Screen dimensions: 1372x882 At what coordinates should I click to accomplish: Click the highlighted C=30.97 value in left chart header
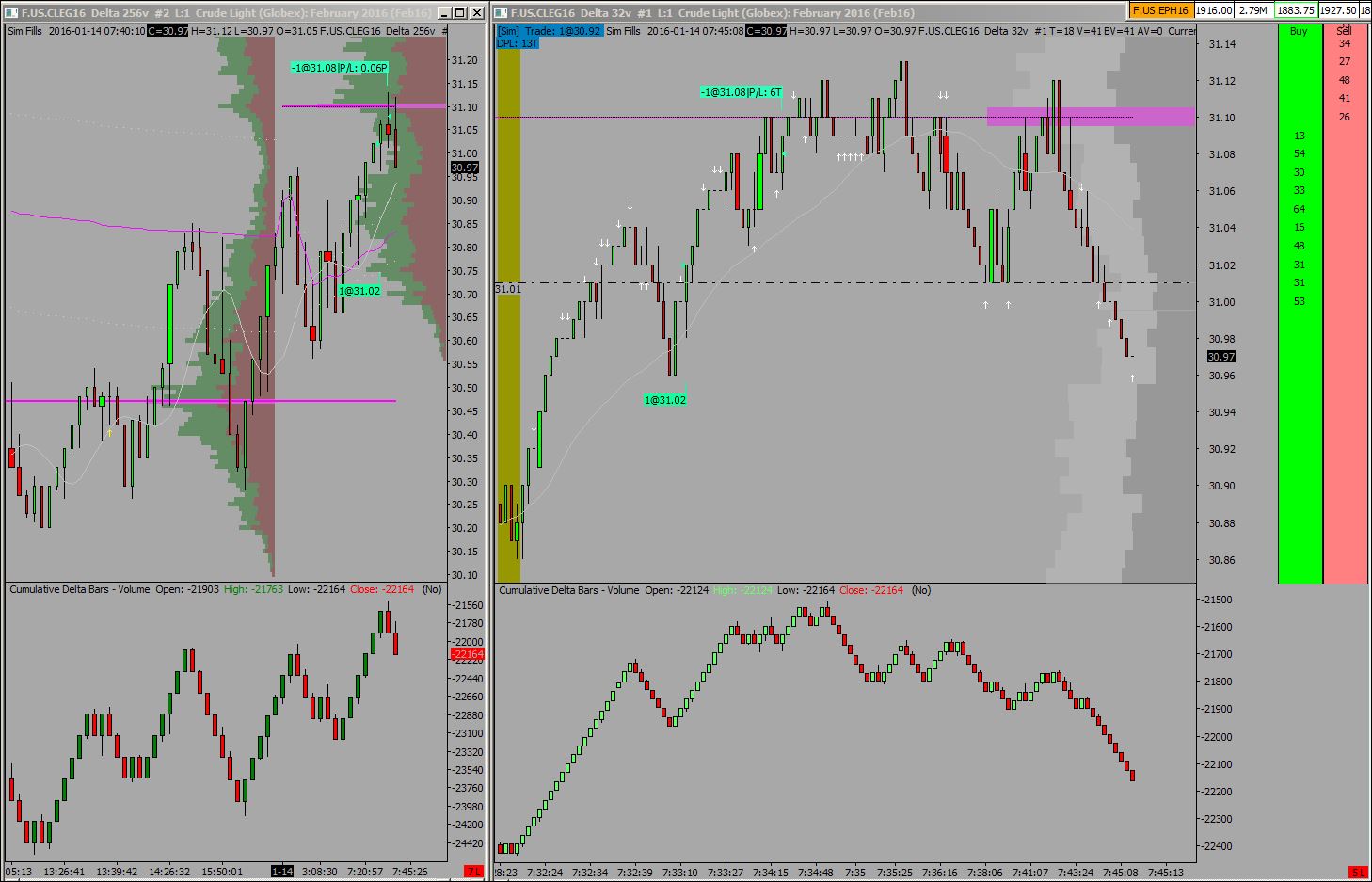168,31
